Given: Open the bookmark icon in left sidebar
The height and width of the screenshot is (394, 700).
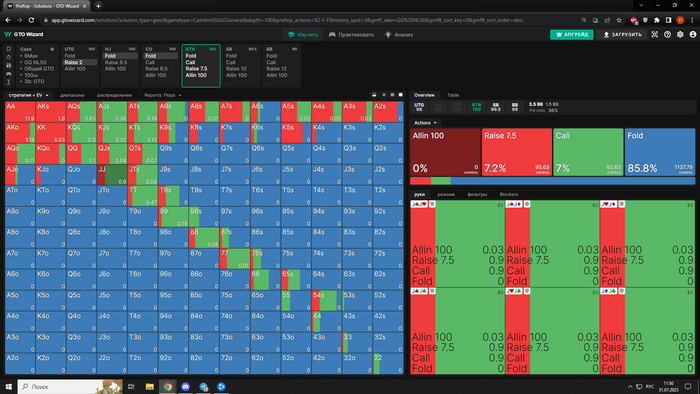Looking at the screenshot, I should point(8,49).
